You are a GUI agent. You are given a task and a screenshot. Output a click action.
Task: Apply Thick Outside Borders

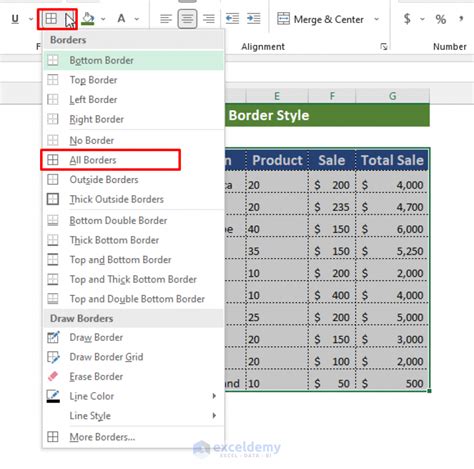pos(134,199)
